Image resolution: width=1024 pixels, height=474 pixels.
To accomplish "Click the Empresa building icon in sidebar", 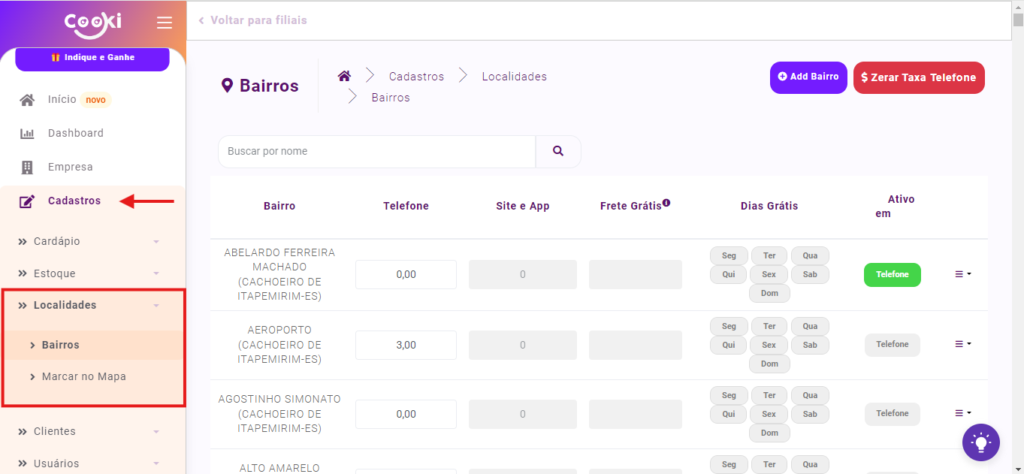I will coord(28,167).
